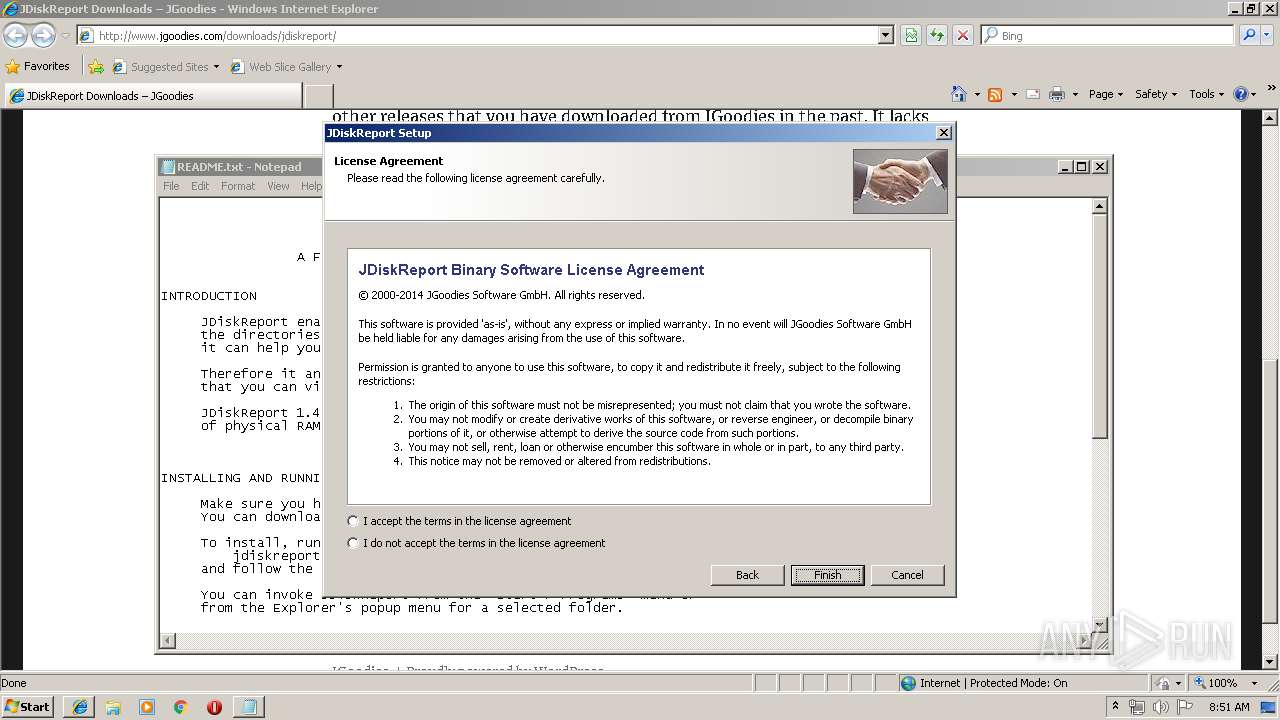Click the Print icon
The width and height of the screenshot is (1280, 720).
(1057, 94)
